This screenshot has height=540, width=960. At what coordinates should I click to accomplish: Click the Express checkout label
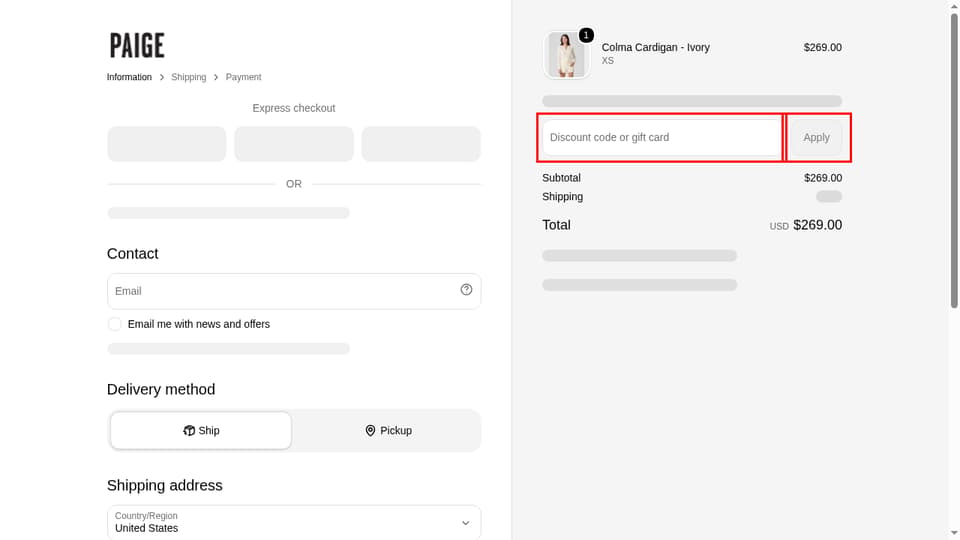[294, 108]
